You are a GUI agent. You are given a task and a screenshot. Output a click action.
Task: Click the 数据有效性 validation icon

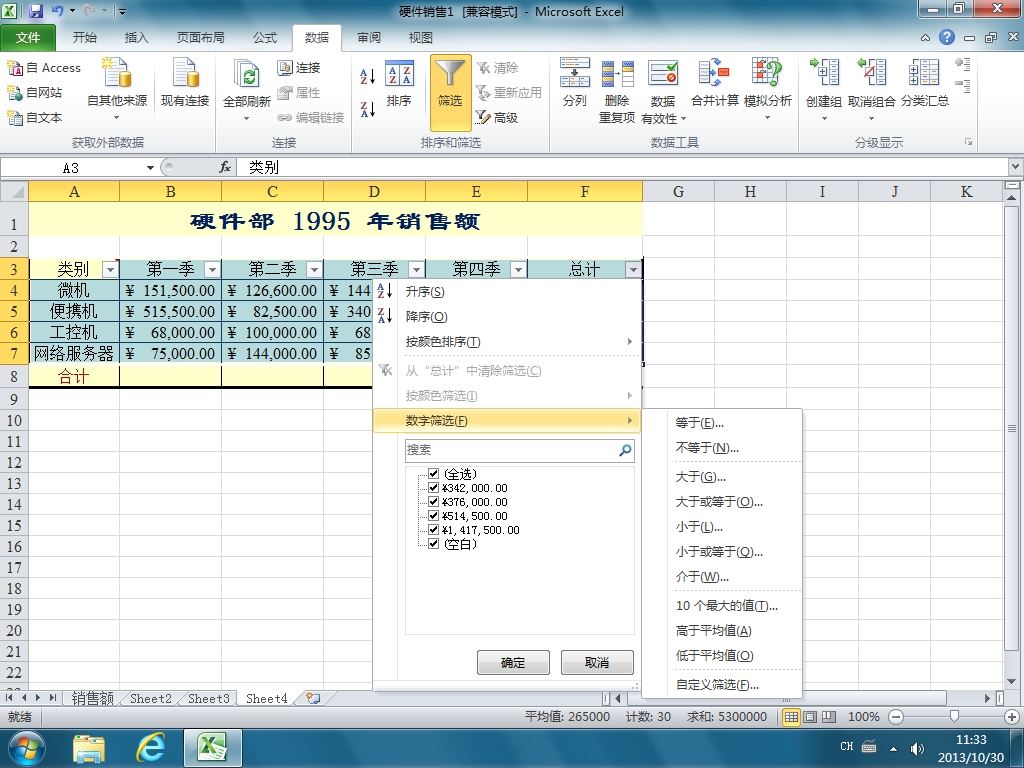(x=663, y=72)
